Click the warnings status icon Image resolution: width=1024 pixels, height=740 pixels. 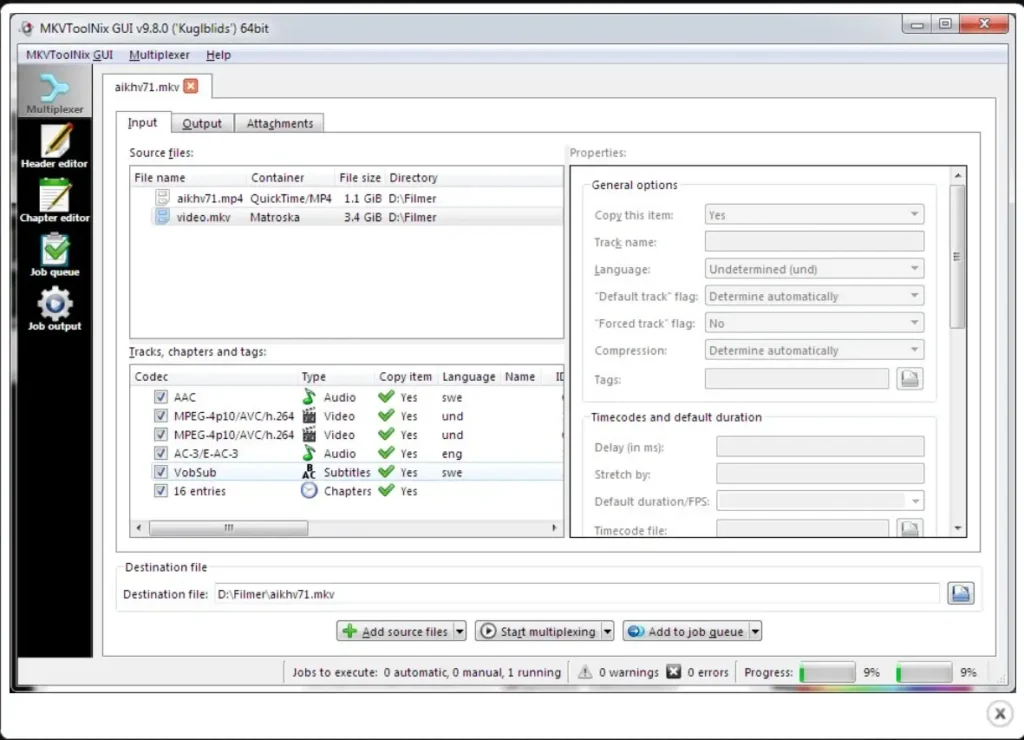[x=585, y=672]
